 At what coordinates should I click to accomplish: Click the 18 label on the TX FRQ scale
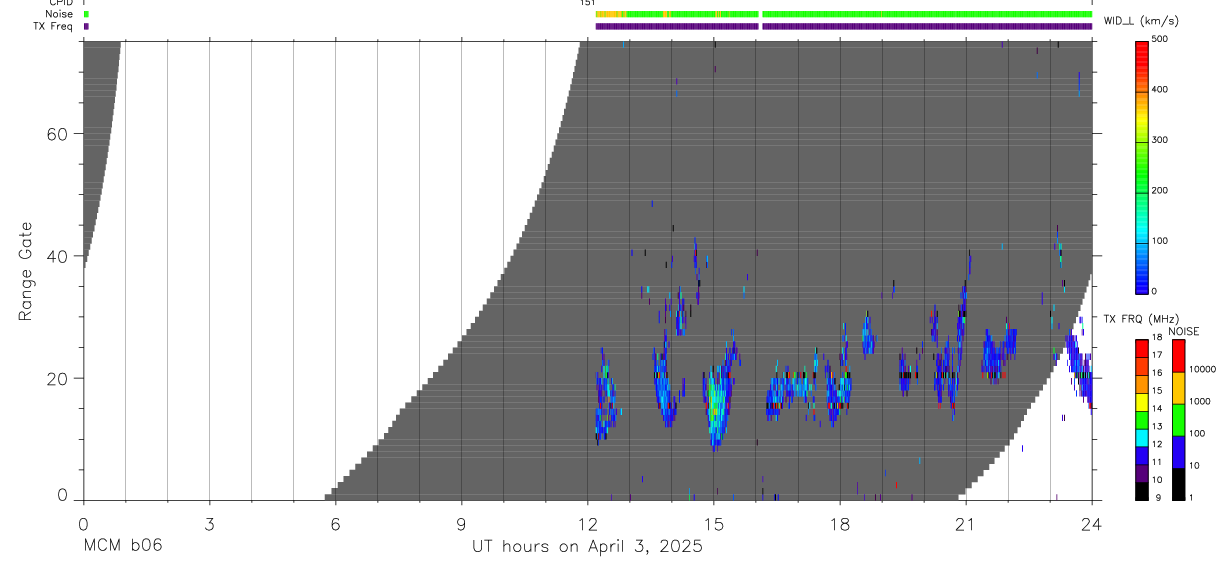coord(1157,337)
